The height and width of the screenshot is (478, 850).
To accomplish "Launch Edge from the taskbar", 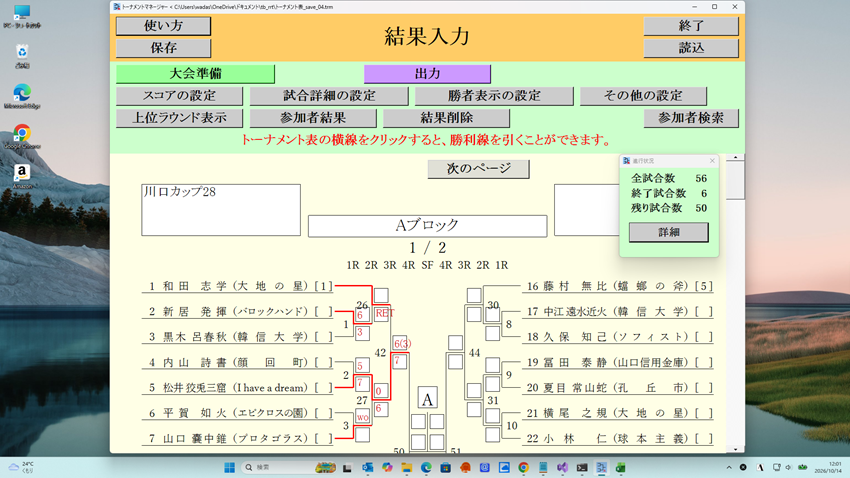I will (426, 467).
